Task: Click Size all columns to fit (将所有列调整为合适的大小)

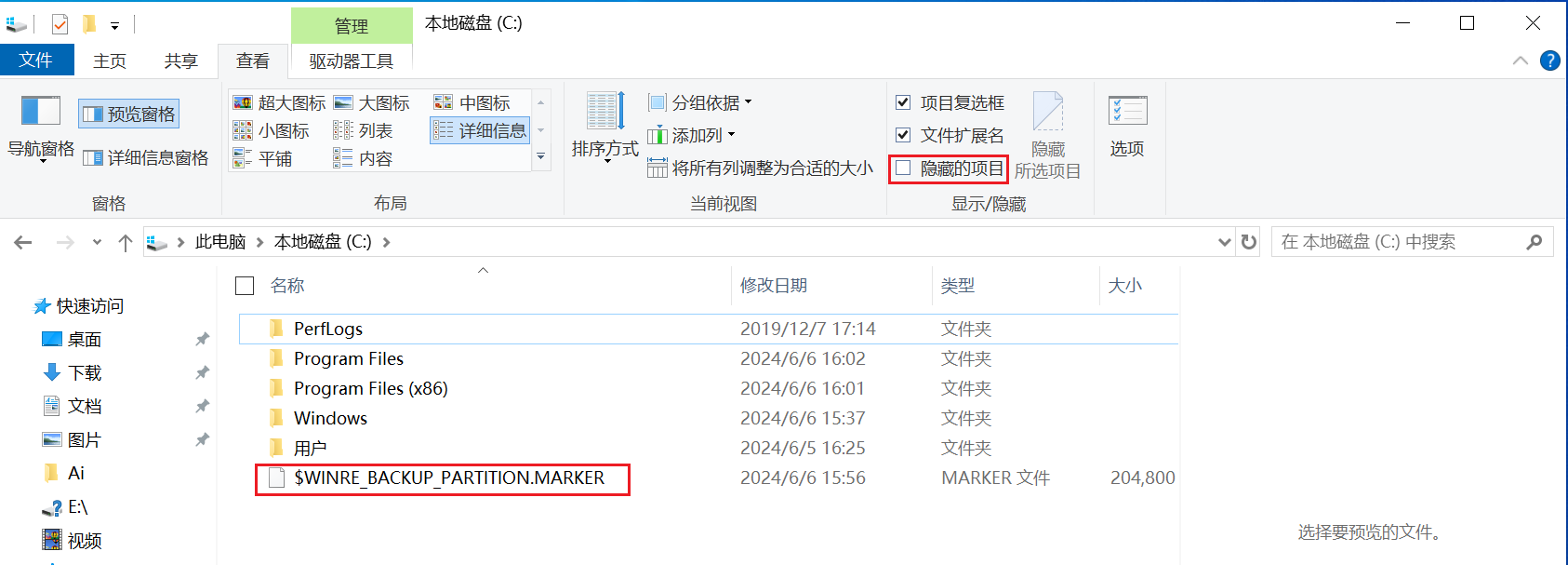Action: [x=761, y=168]
